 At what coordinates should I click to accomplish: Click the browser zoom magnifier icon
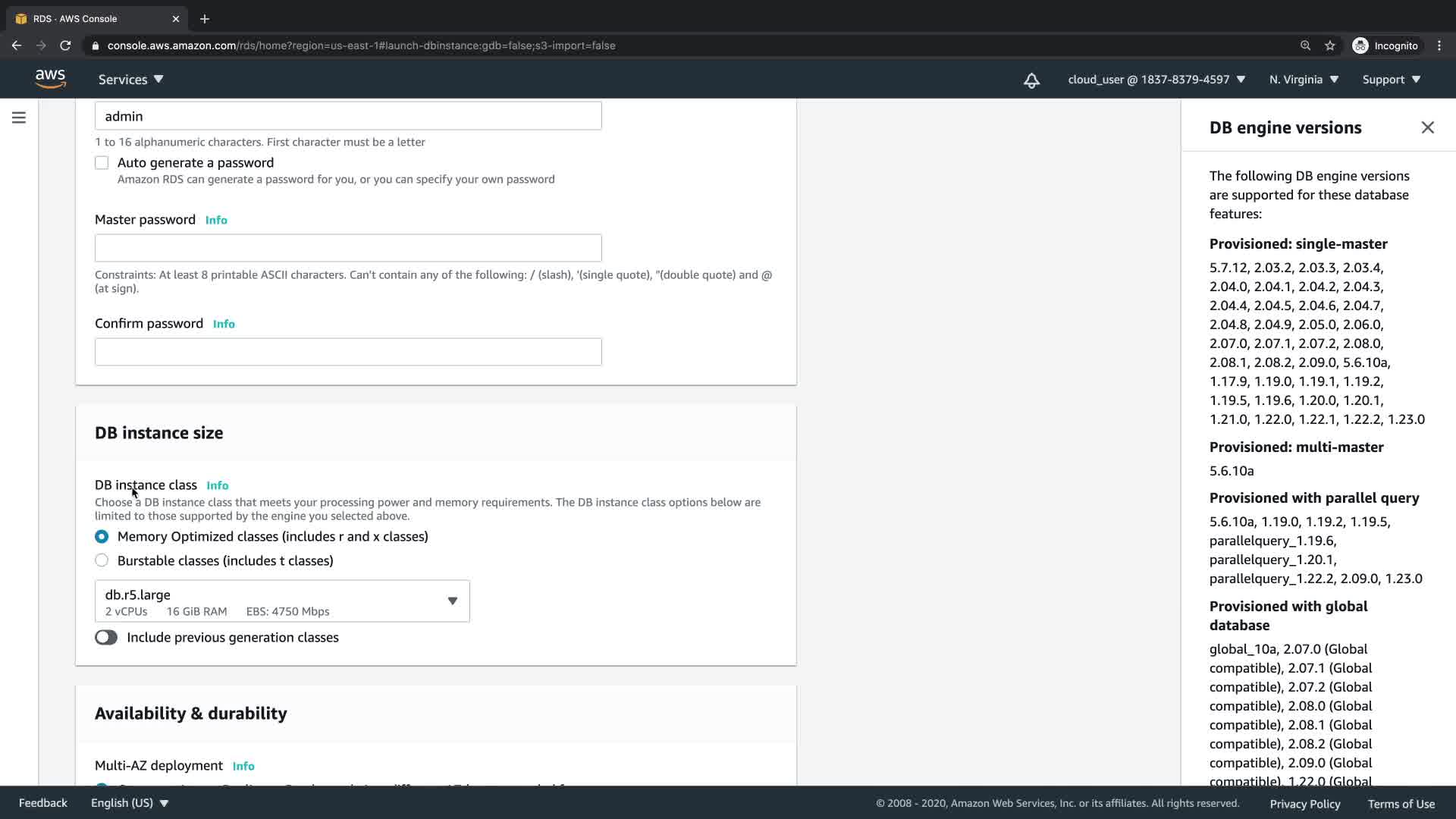(1305, 45)
